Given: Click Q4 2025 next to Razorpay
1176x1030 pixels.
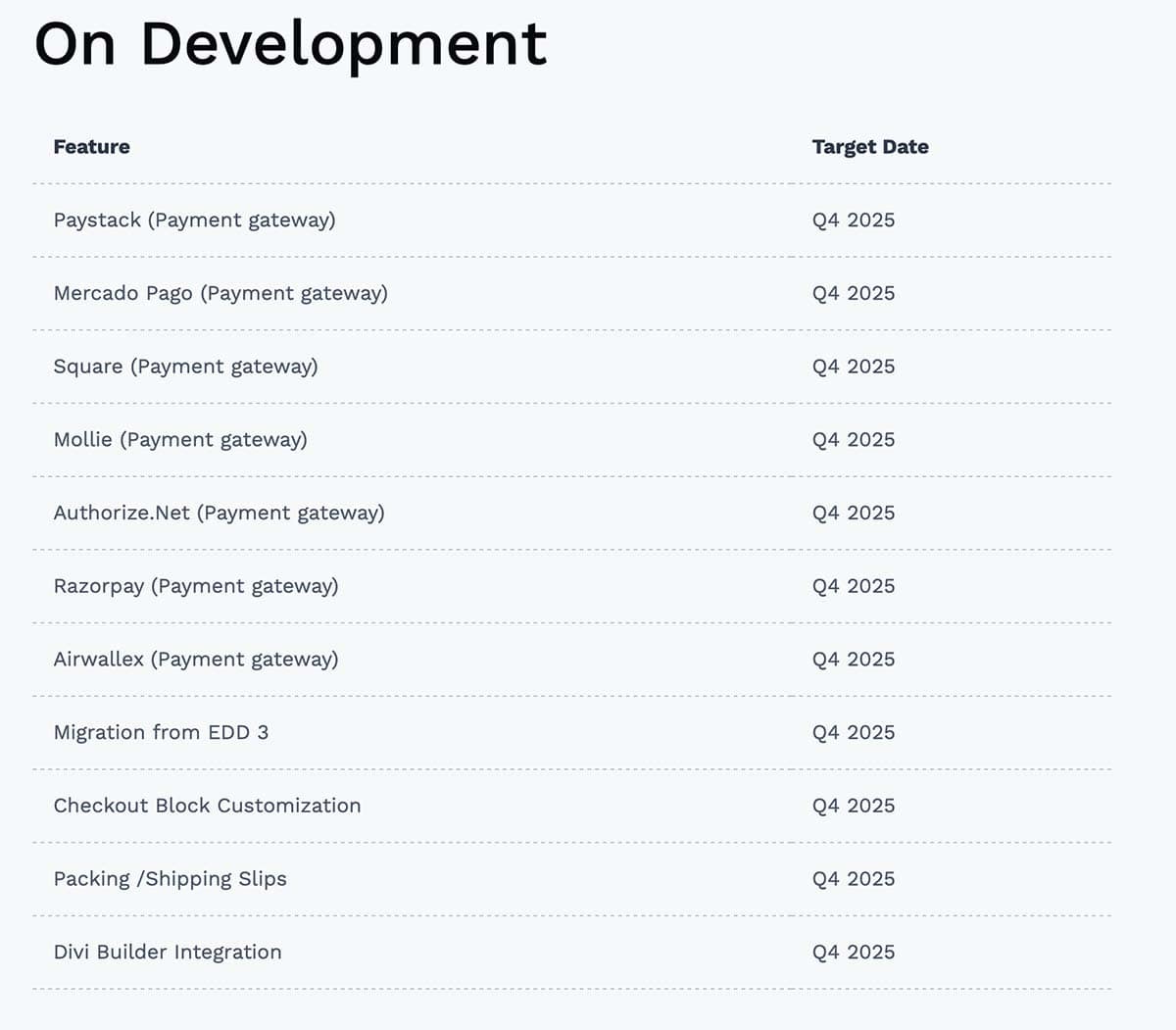Looking at the screenshot, I should (853, 586).
